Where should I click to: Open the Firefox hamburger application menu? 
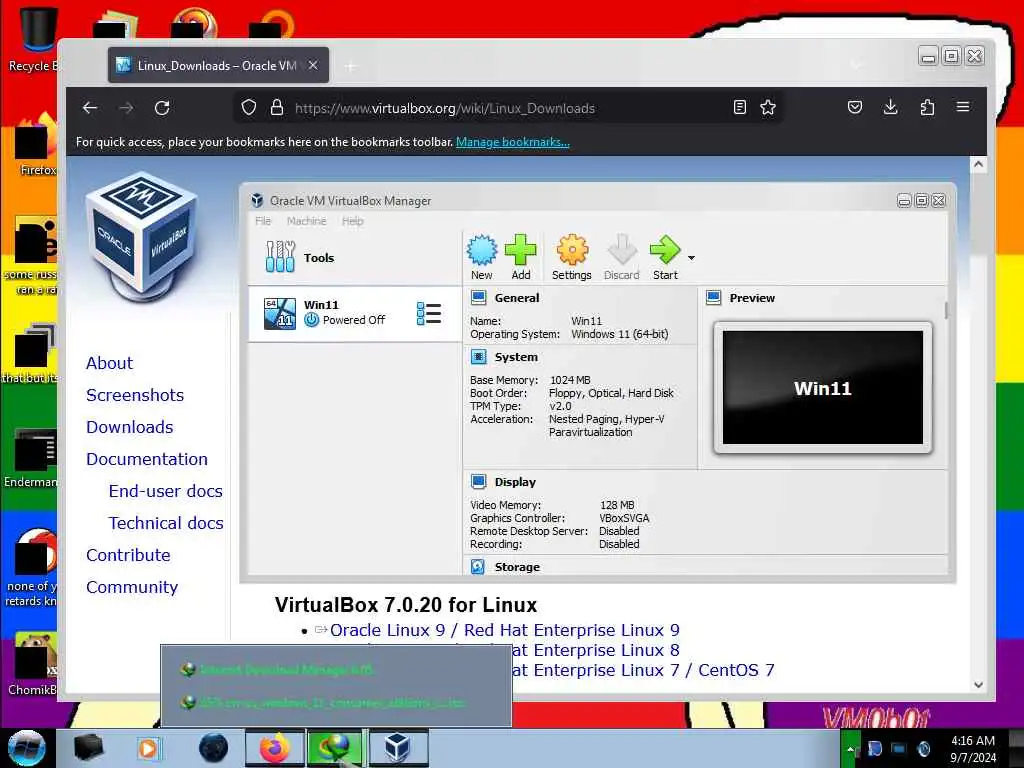[963, 107]
